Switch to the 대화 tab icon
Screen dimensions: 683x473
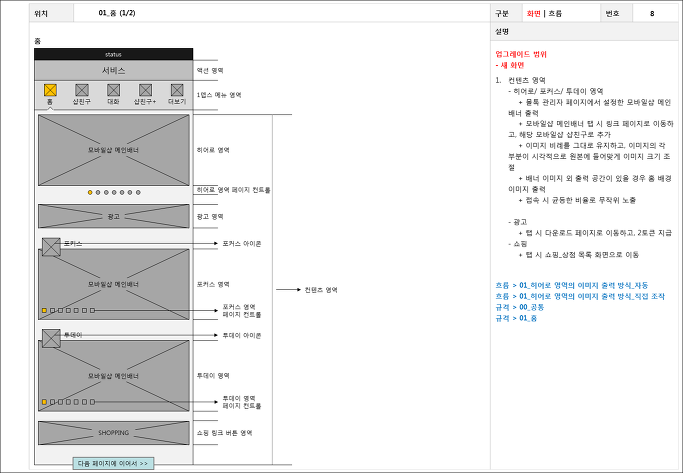(x=113, y=90)
